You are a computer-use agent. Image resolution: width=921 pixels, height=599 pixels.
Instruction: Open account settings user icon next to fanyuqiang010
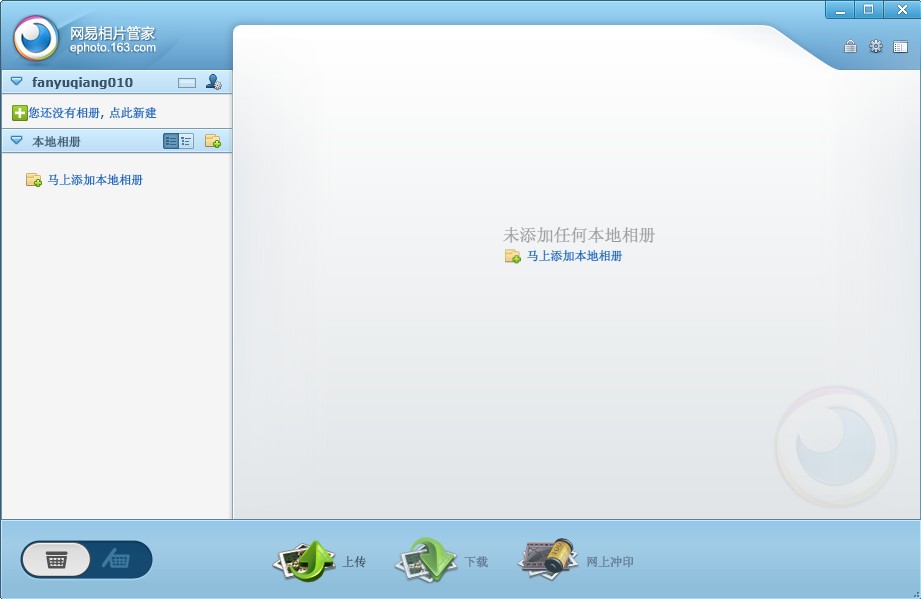[213, 82]
